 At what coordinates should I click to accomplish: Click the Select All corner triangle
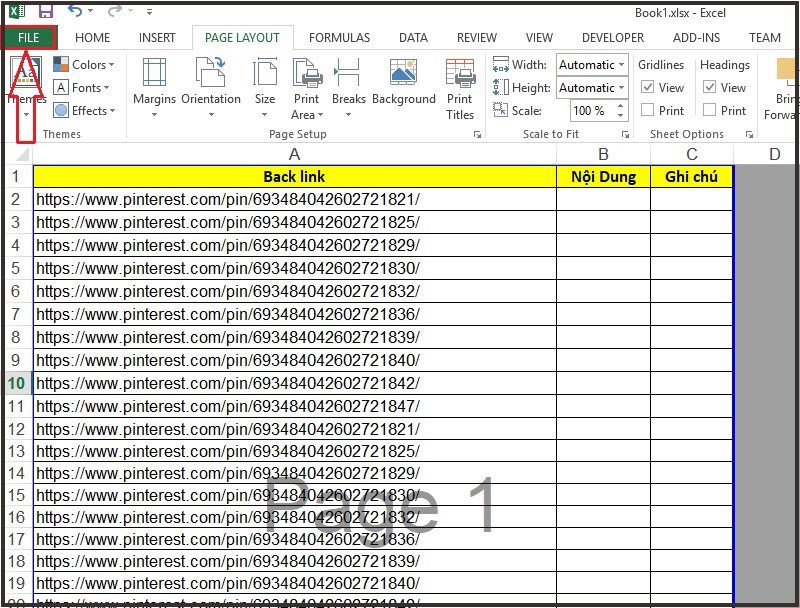tap(21, 154)
